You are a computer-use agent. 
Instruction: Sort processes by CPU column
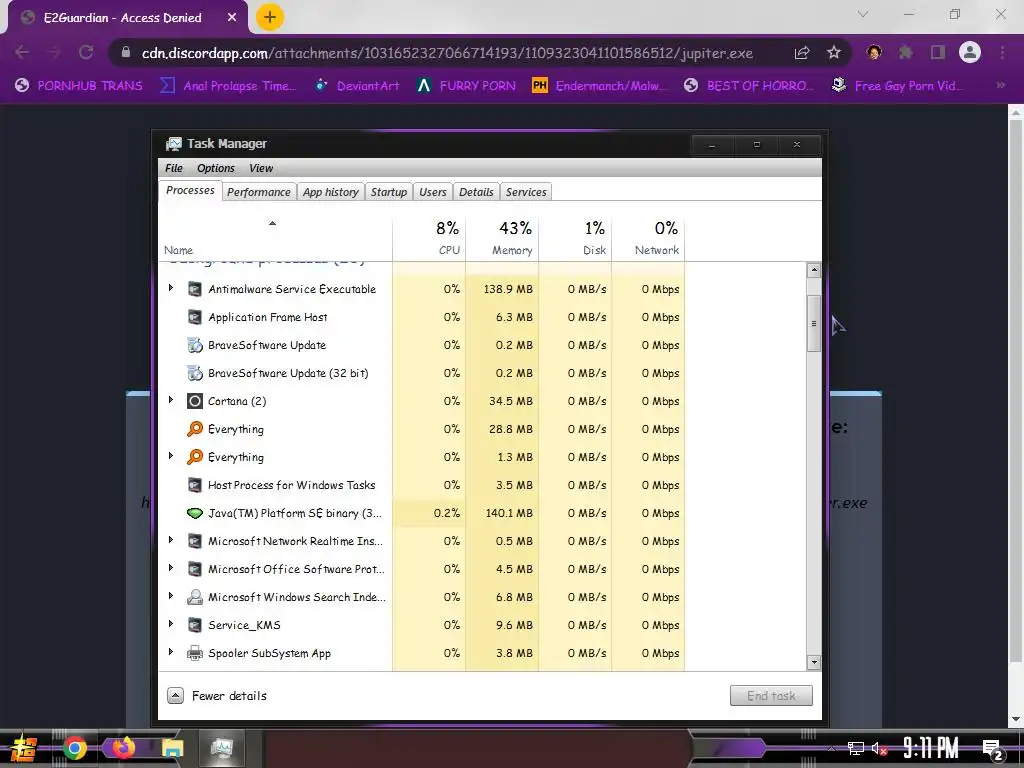(429, 238)
